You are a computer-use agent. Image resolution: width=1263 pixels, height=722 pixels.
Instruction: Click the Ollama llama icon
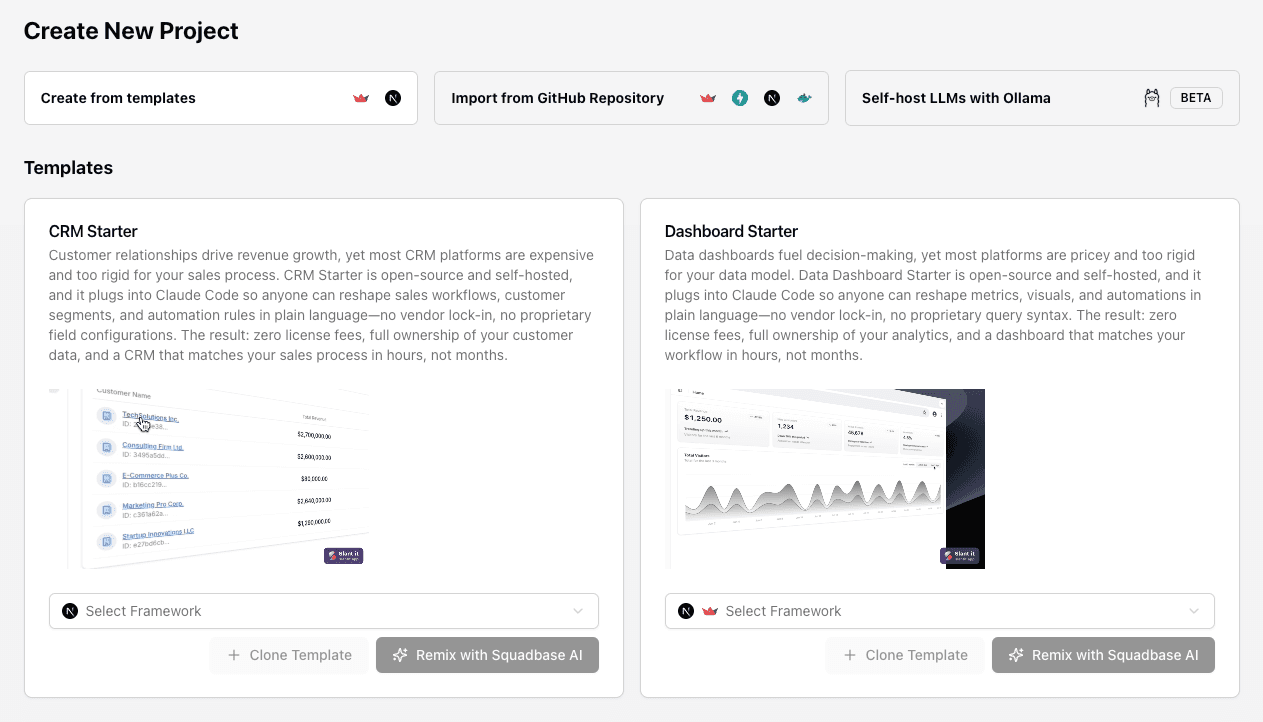[x=1151, y=98]
